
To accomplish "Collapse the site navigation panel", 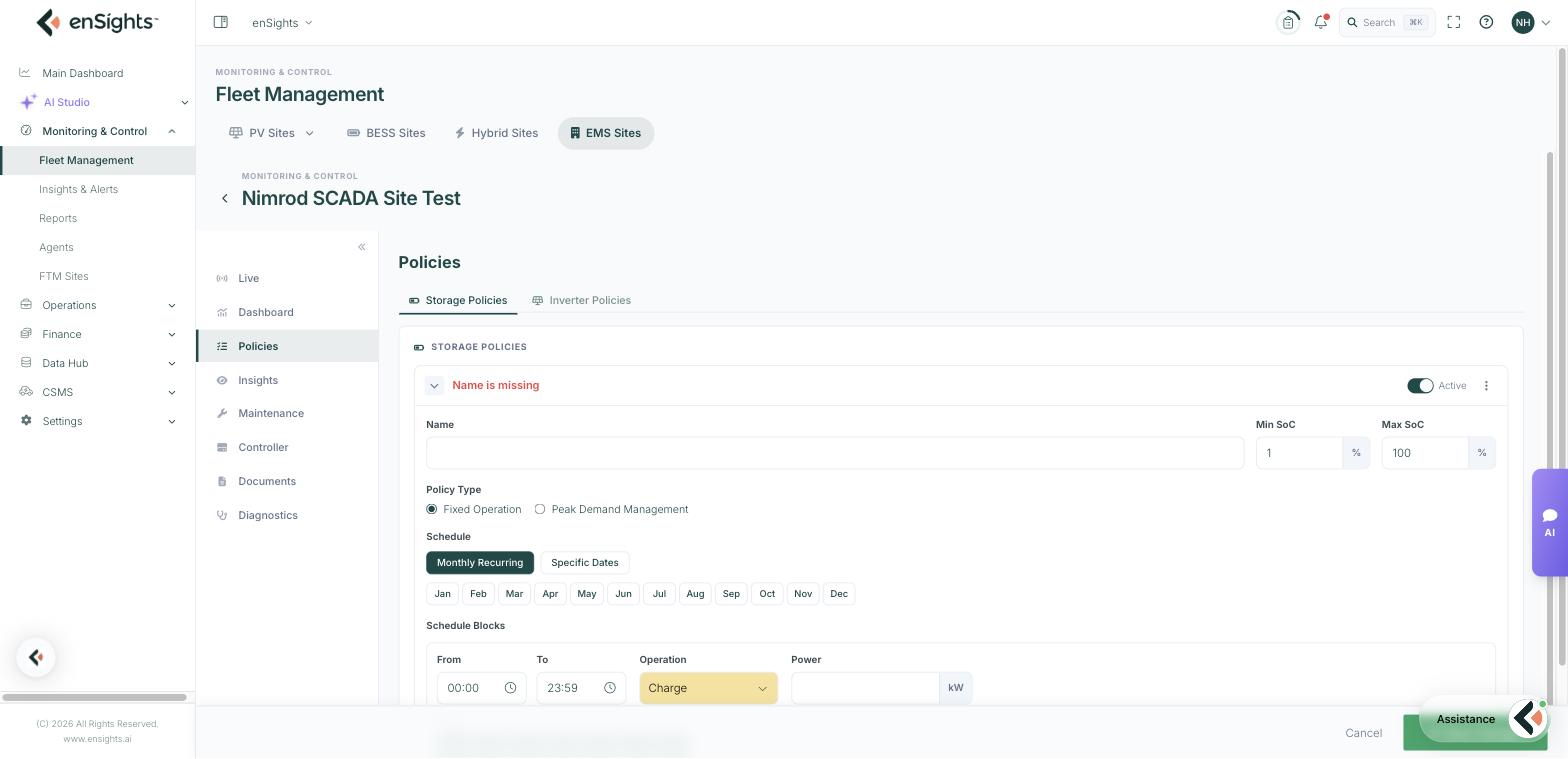I will pyautogui.click(x=362, y=247).
